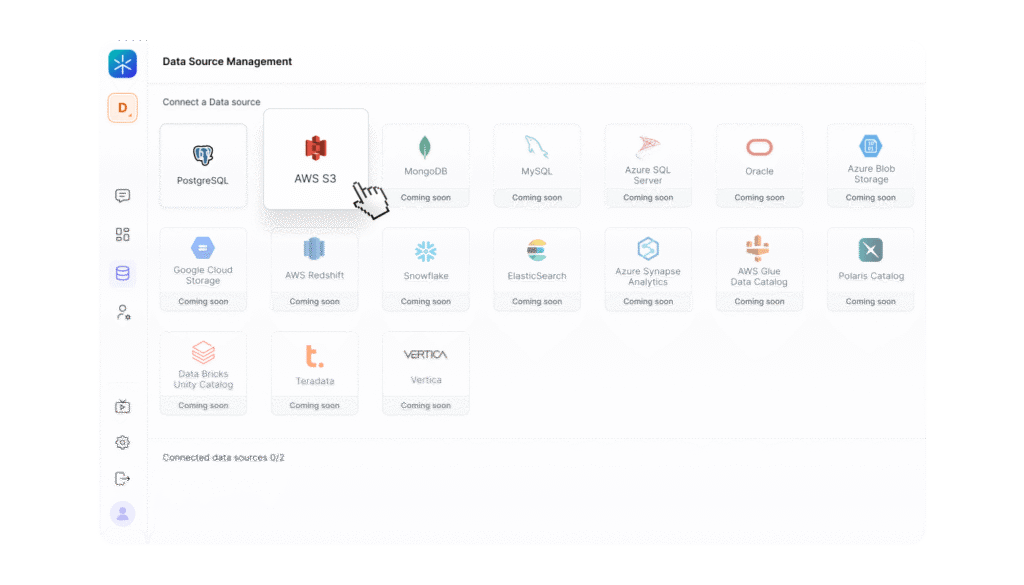Click Coming soon under MySQL
The image size is (1024, 585).
[537, 198]
